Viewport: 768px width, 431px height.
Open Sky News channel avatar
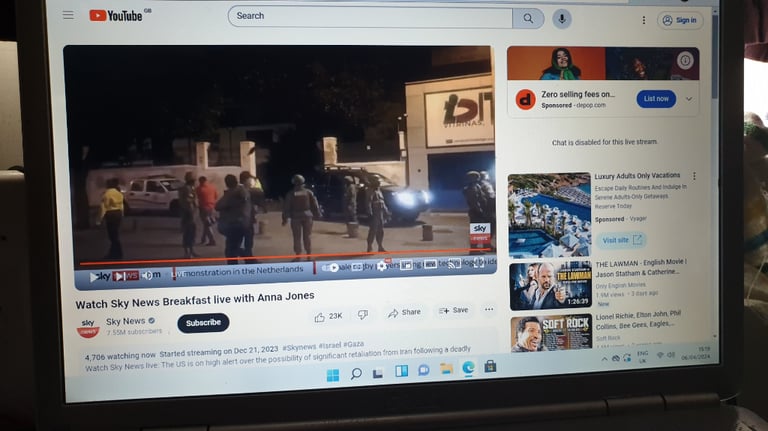tap(88, 328)
